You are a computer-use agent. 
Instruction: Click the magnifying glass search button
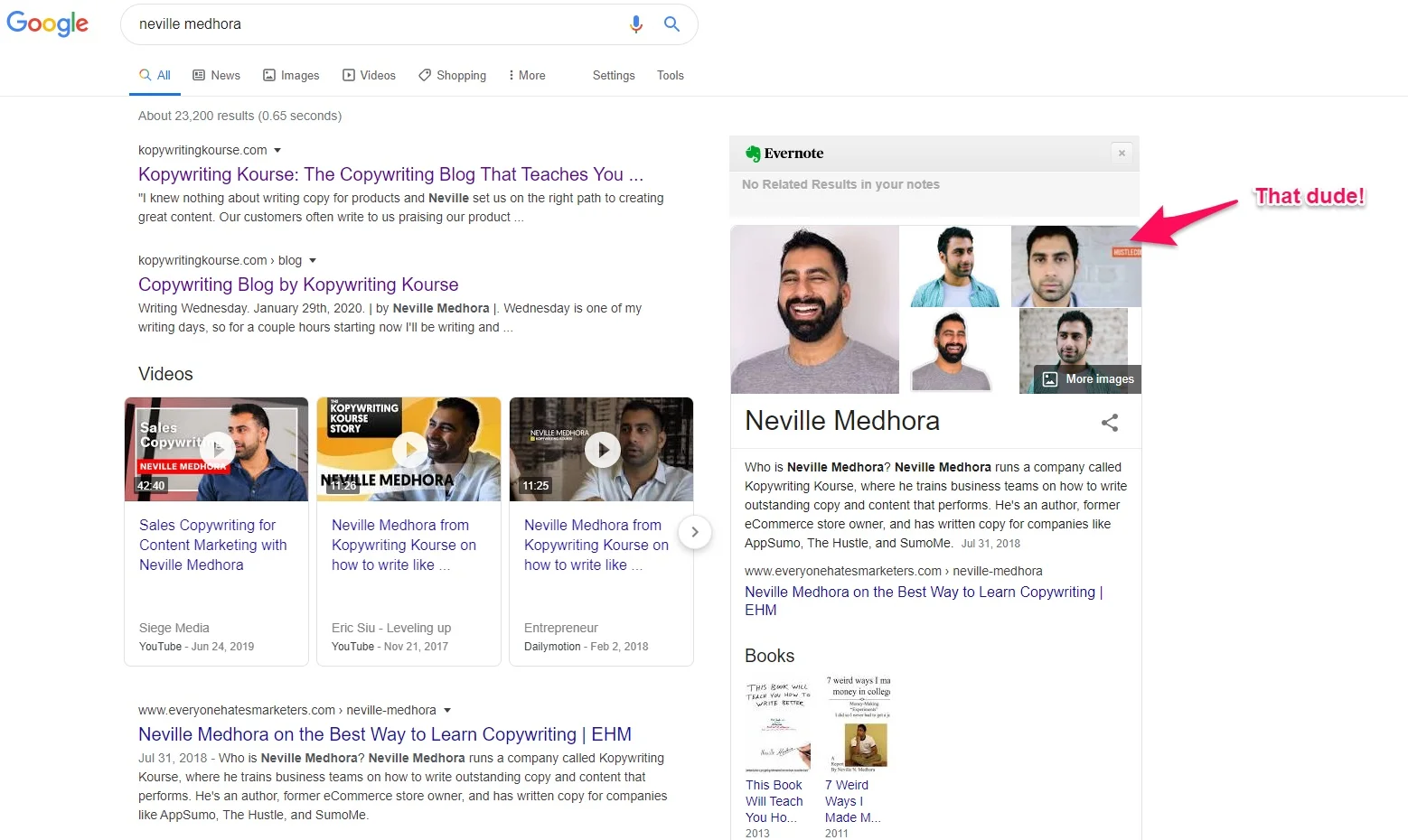point(671,24)
